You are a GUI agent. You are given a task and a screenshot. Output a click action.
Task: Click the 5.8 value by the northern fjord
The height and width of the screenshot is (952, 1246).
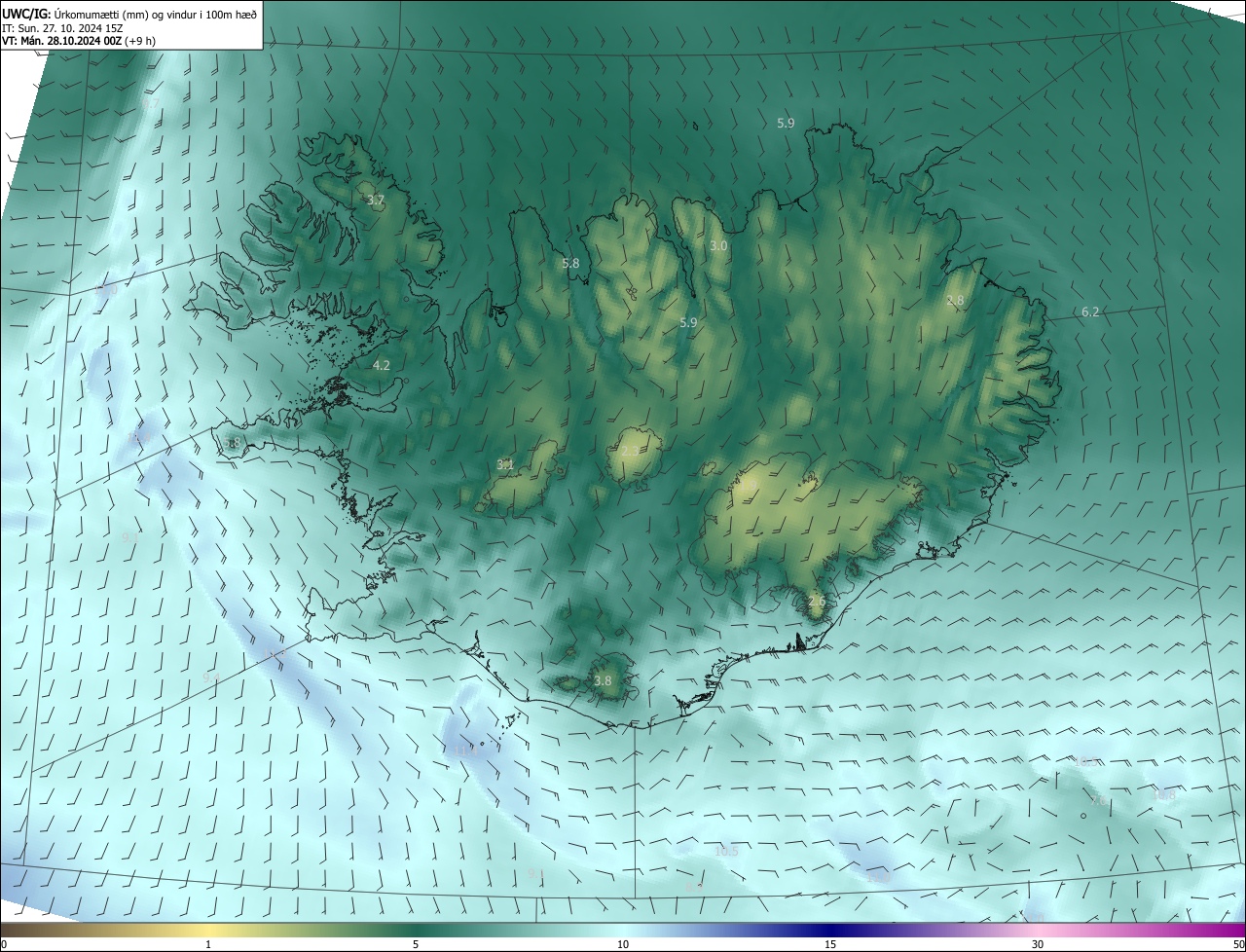[x=570, y=263]
